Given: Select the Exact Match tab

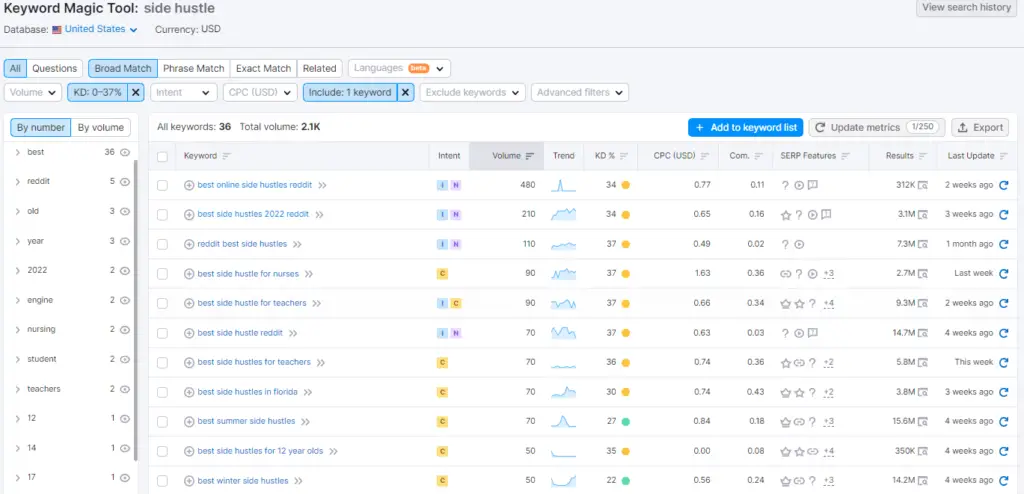Looking at the screenshot, I should tap(263, 68).
